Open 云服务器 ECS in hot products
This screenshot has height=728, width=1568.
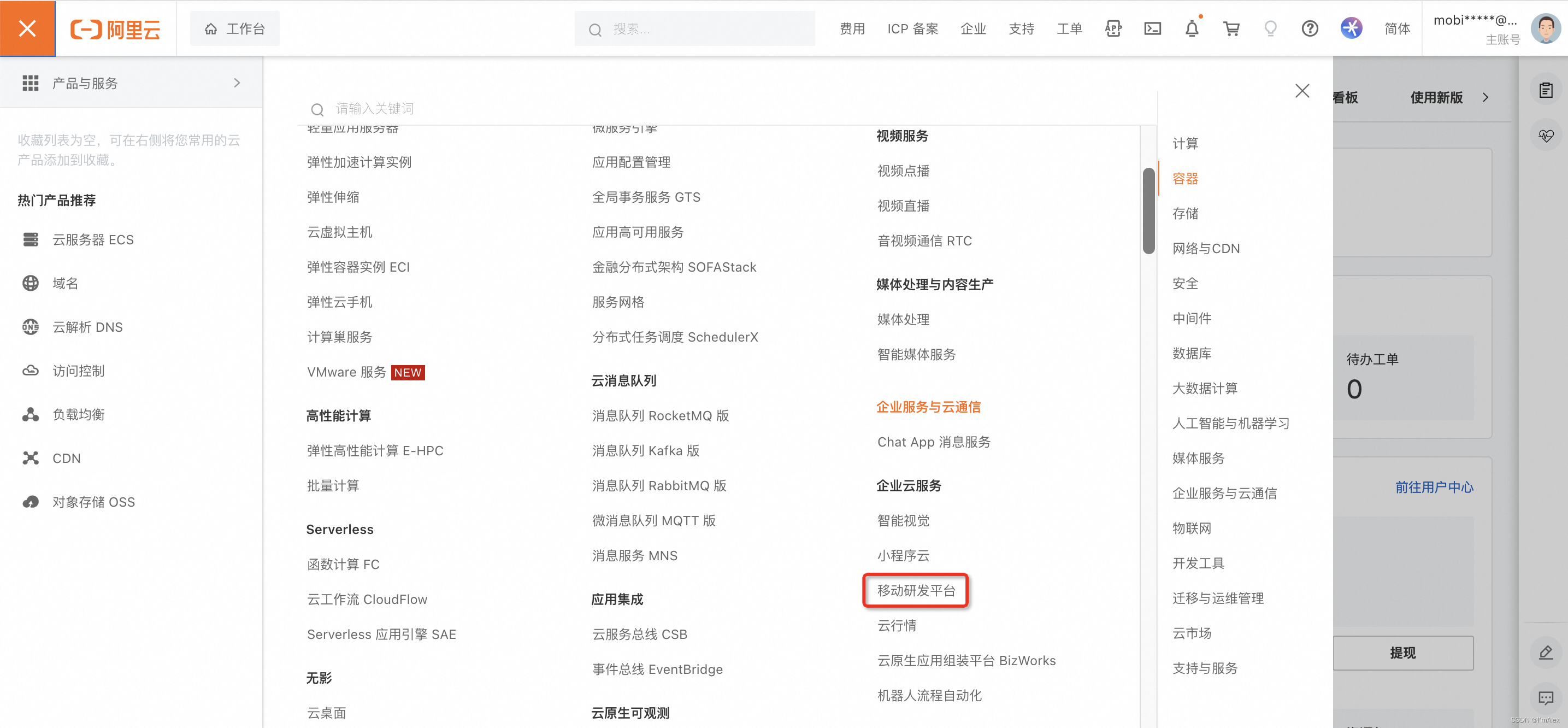(92, 239)
